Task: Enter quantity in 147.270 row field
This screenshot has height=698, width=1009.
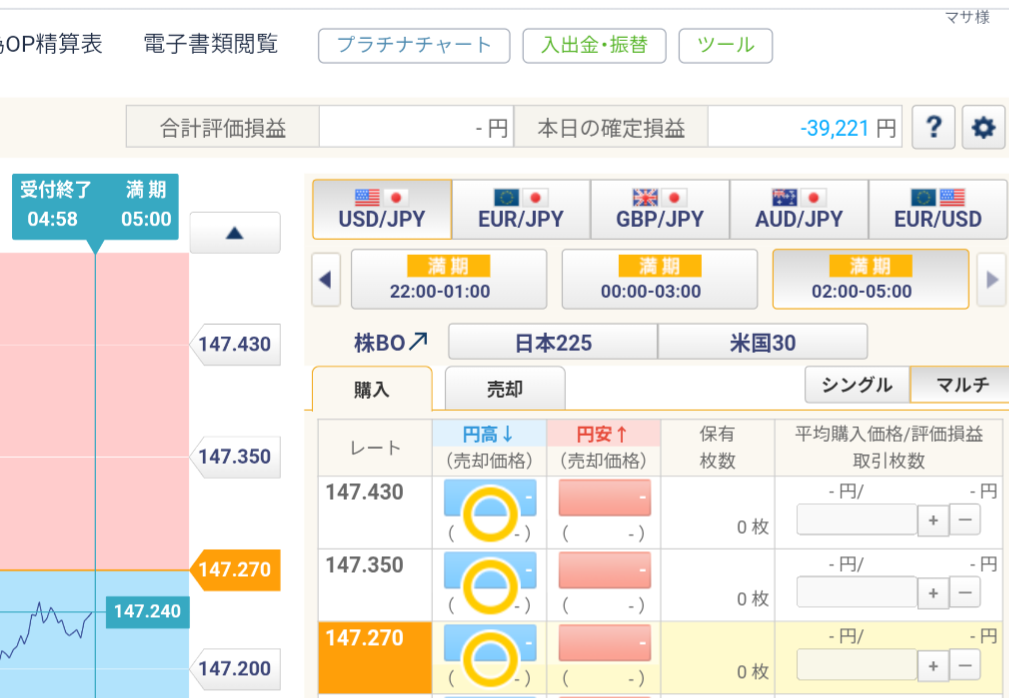Action: pyautogui.click(x=857, y=665)
